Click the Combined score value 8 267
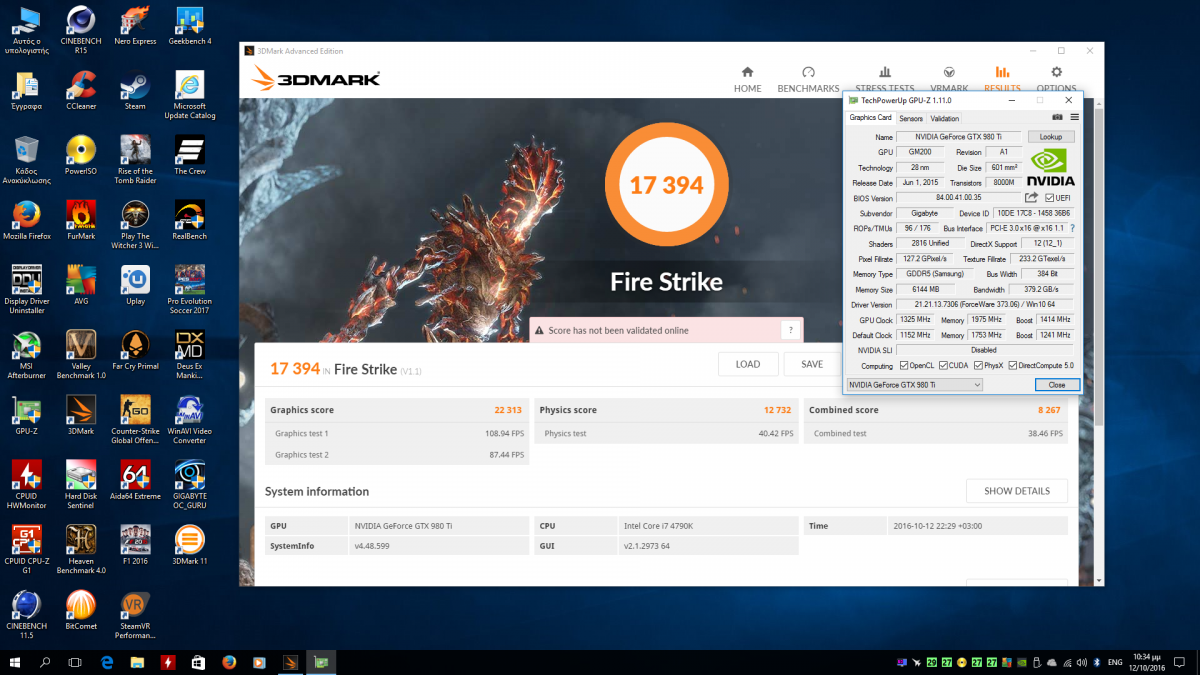 (x=1049, y=410)
